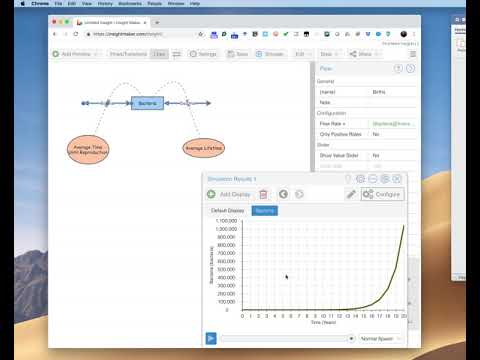Close the Simulation Results window
Image resolution: width=480 pixels, height=360 pixels.
pyautogui.click(x=397, y=179)
